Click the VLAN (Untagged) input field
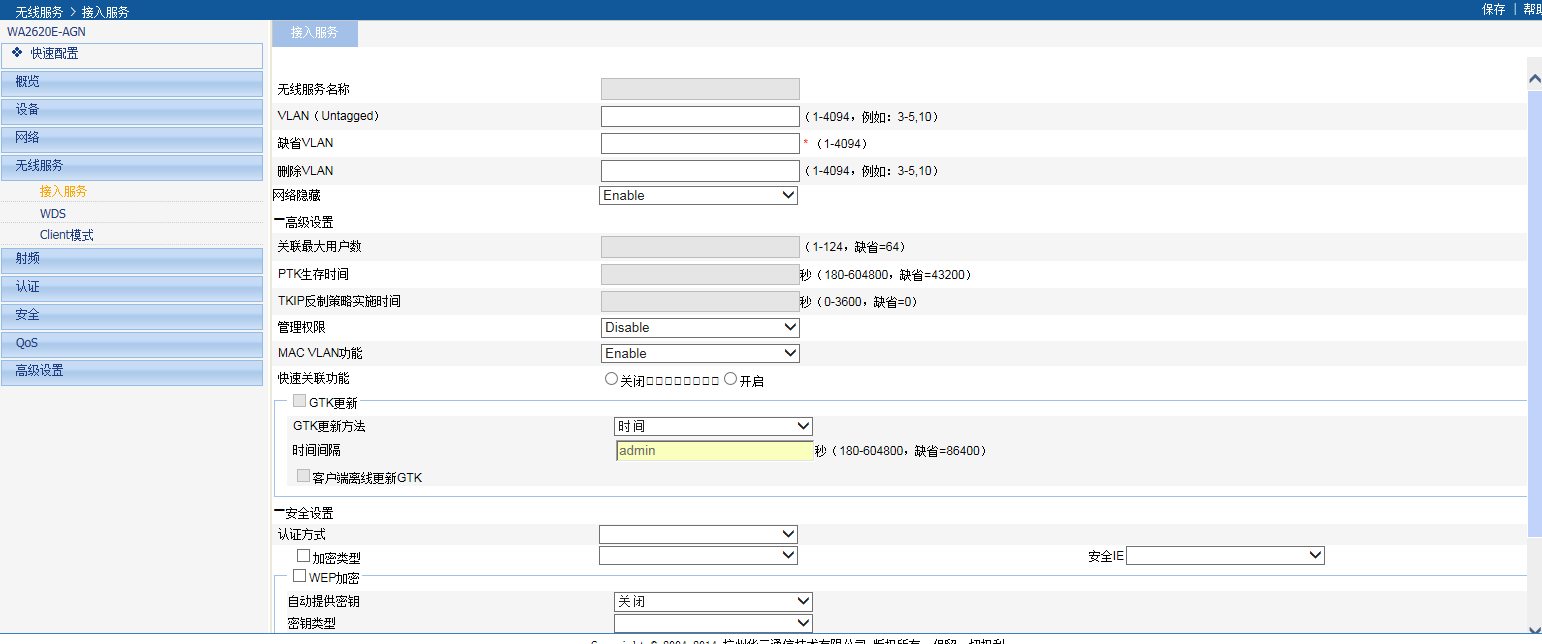Viewport: 1542px width, 644px height. 700,117
